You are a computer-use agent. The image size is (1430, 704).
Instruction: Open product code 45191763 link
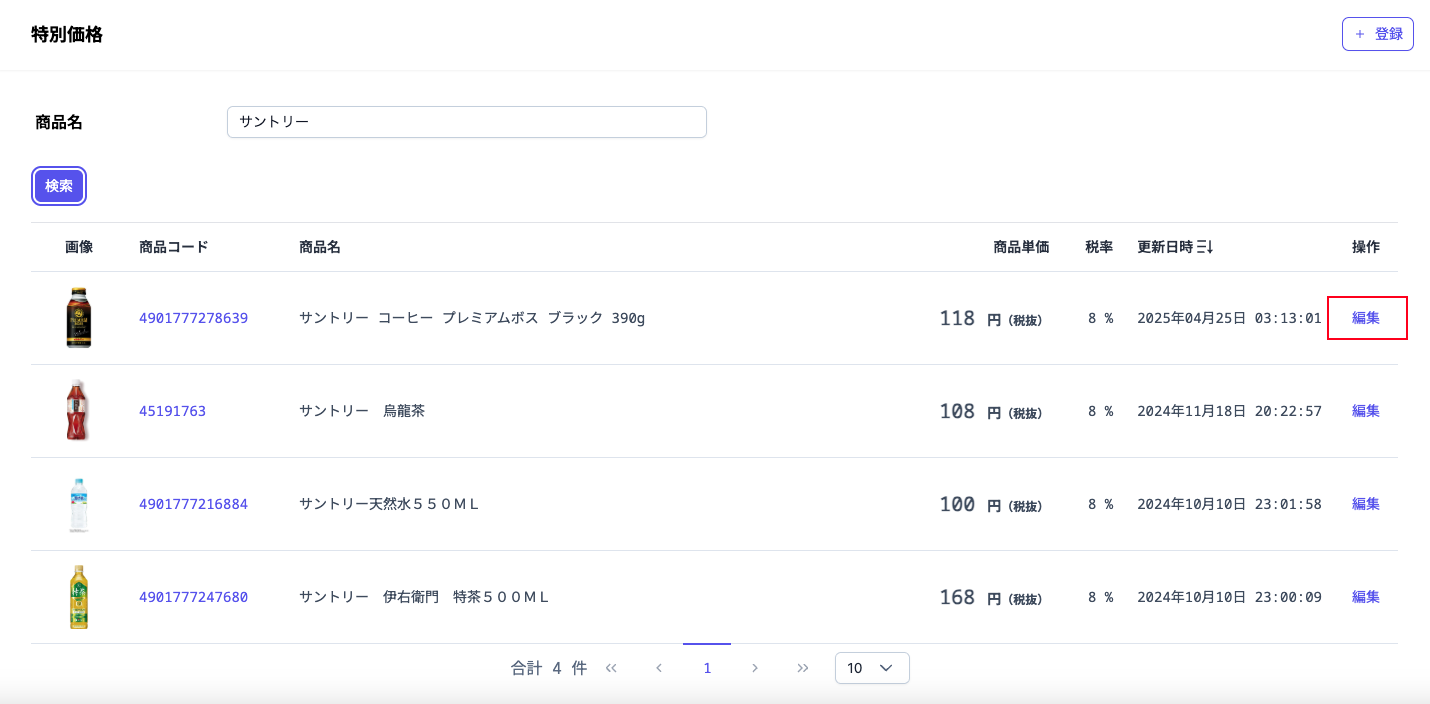tap(172, 411)
